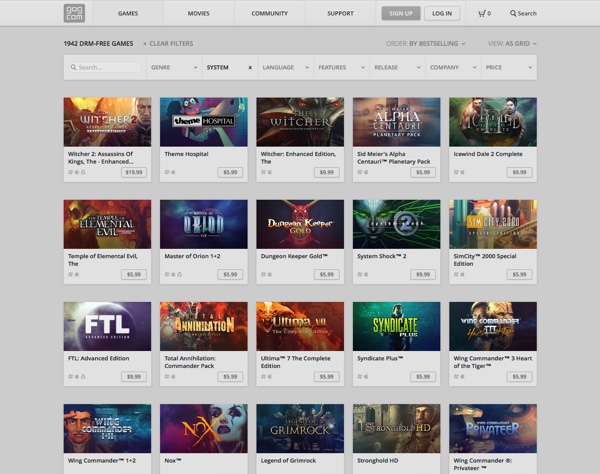
Task: Open System Shock 2 cover thumbnail
Action: tap(397, 224)
